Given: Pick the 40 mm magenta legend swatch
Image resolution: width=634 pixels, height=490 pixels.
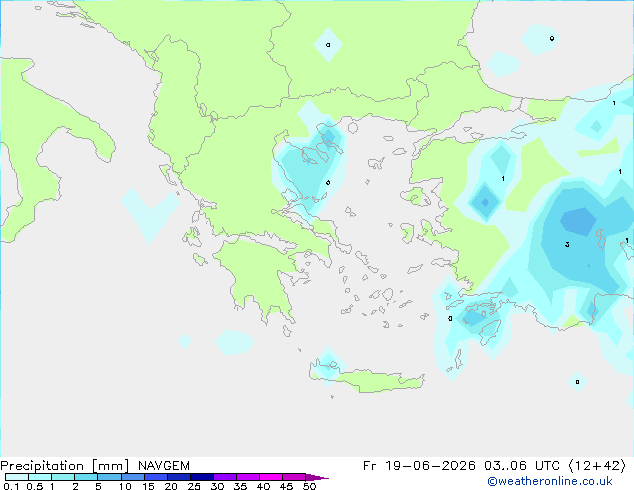Looking at the screenshot, I should tap(271, 477).
